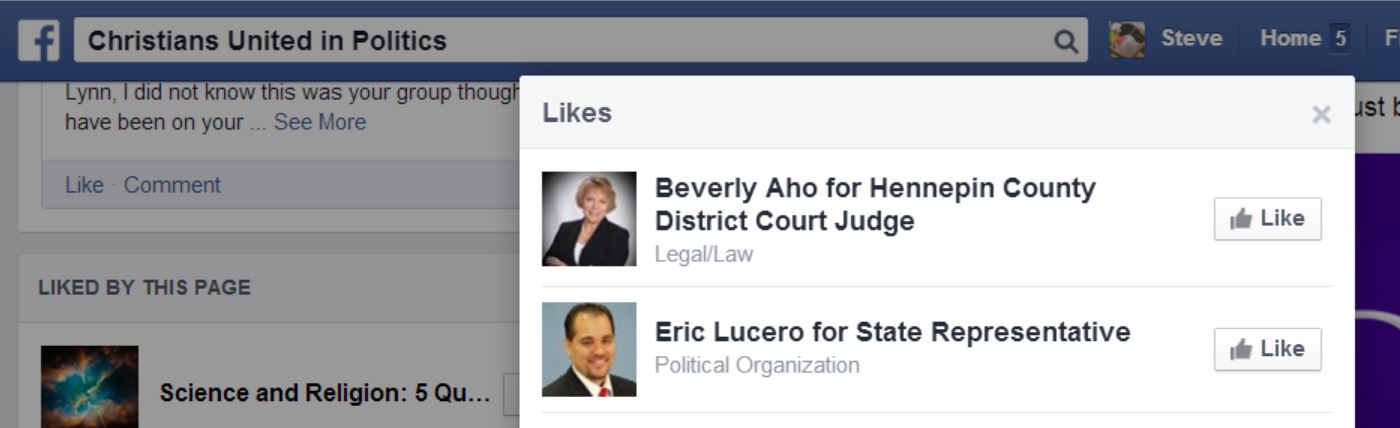Open Science and Religion page thumbnail
Image resolution: width=1400 pixels, height=428 pixels.
[x=90, y=387]
